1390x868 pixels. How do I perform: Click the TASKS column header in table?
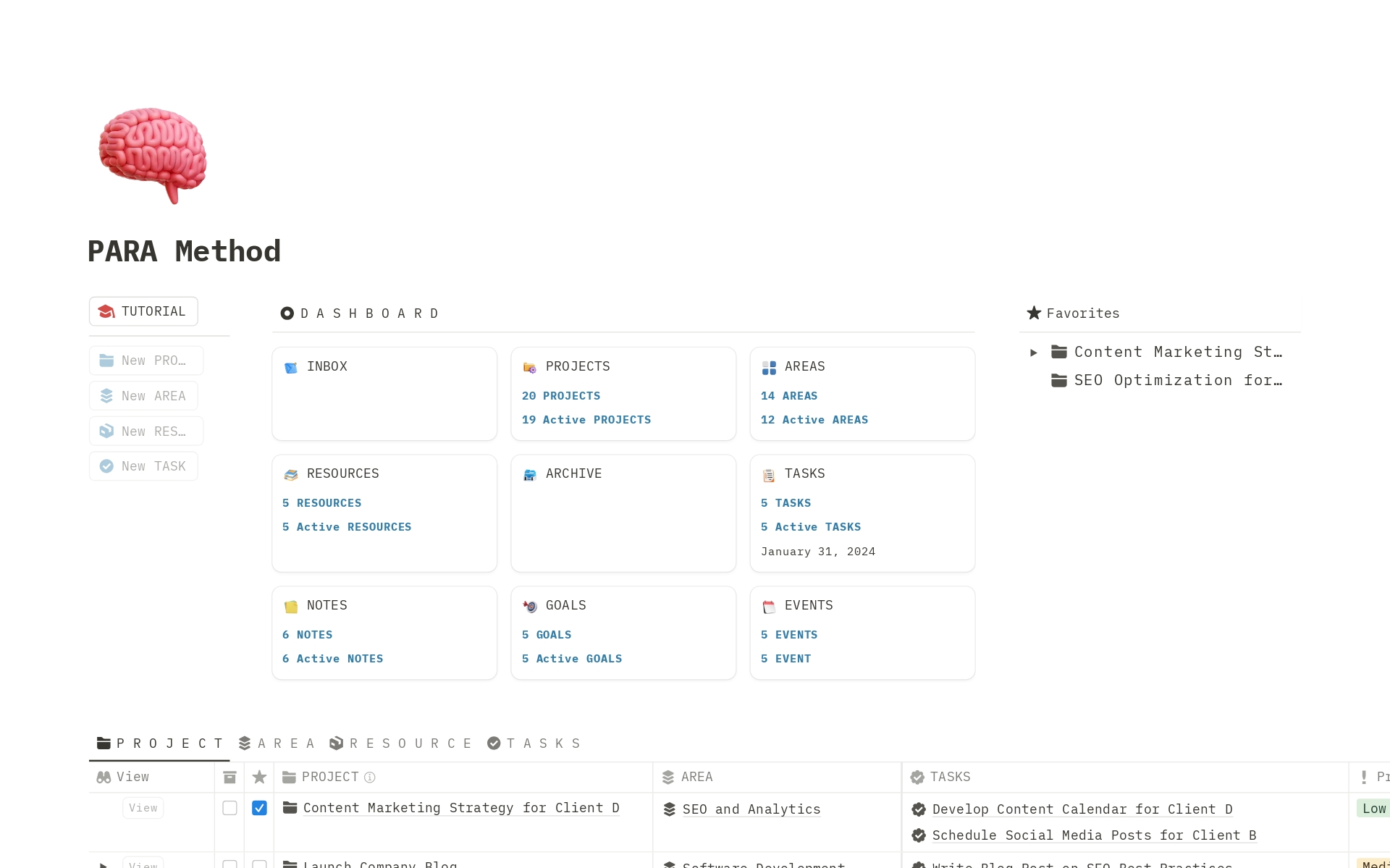tap(1126, 777)
